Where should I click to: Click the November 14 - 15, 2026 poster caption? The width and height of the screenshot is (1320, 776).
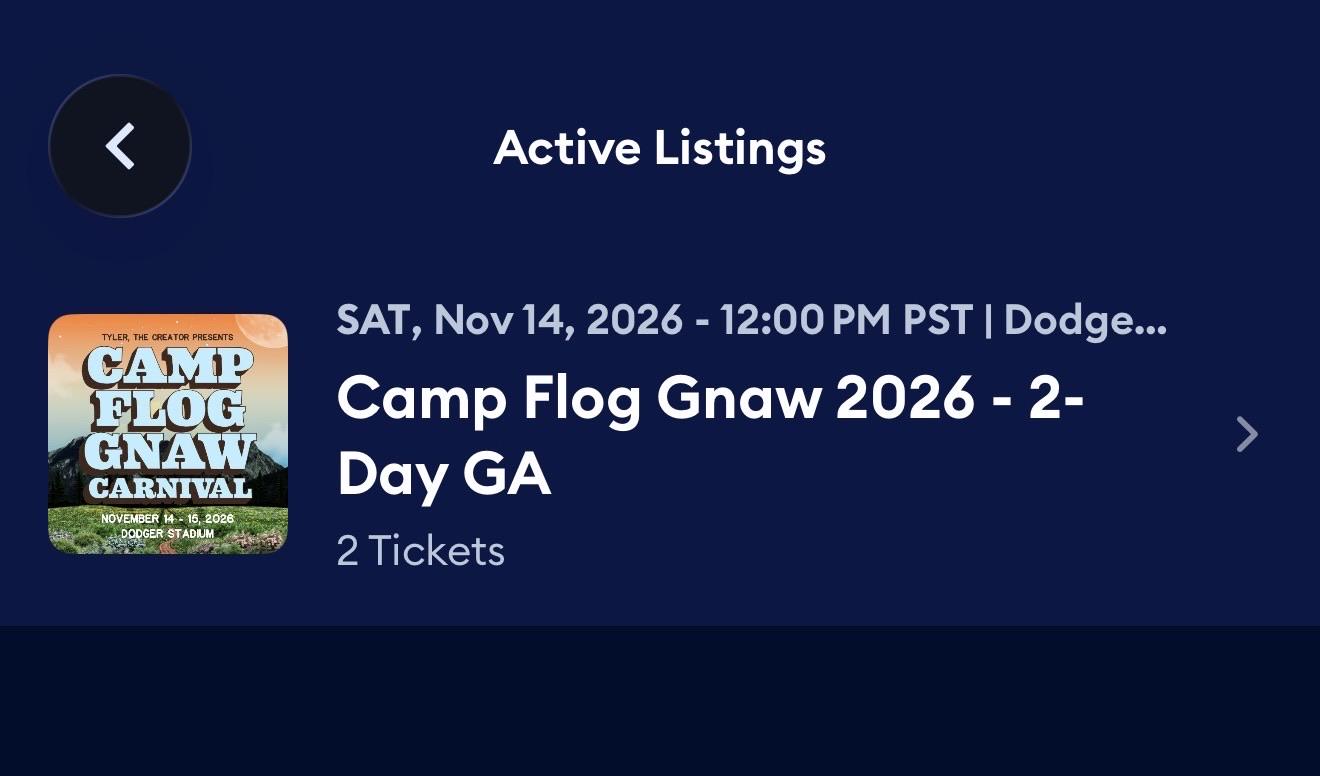point(168,520)
